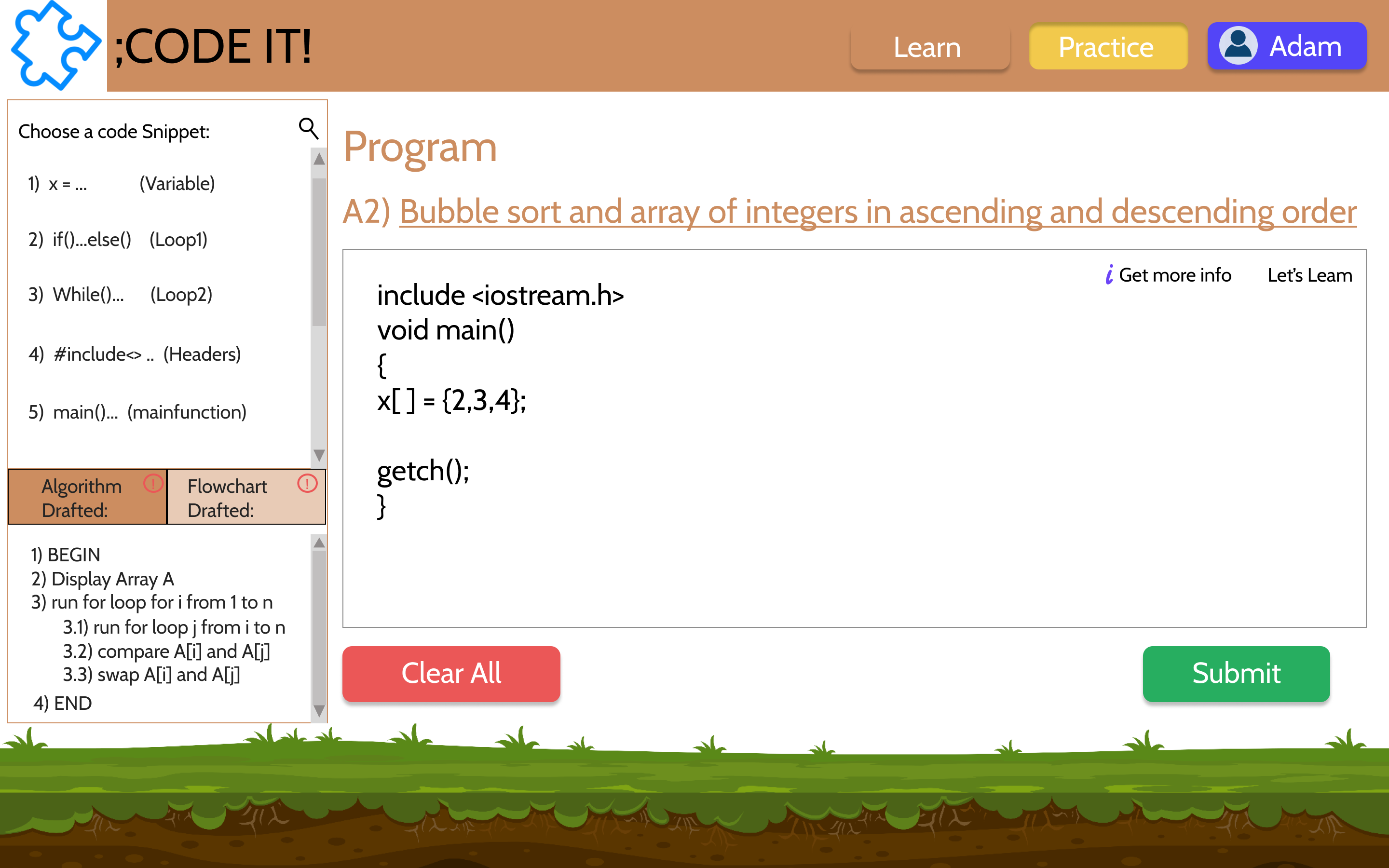This screenshot has width=1389, height=868.
Task: Submit the program
Action: click(x=1236, y=674)
